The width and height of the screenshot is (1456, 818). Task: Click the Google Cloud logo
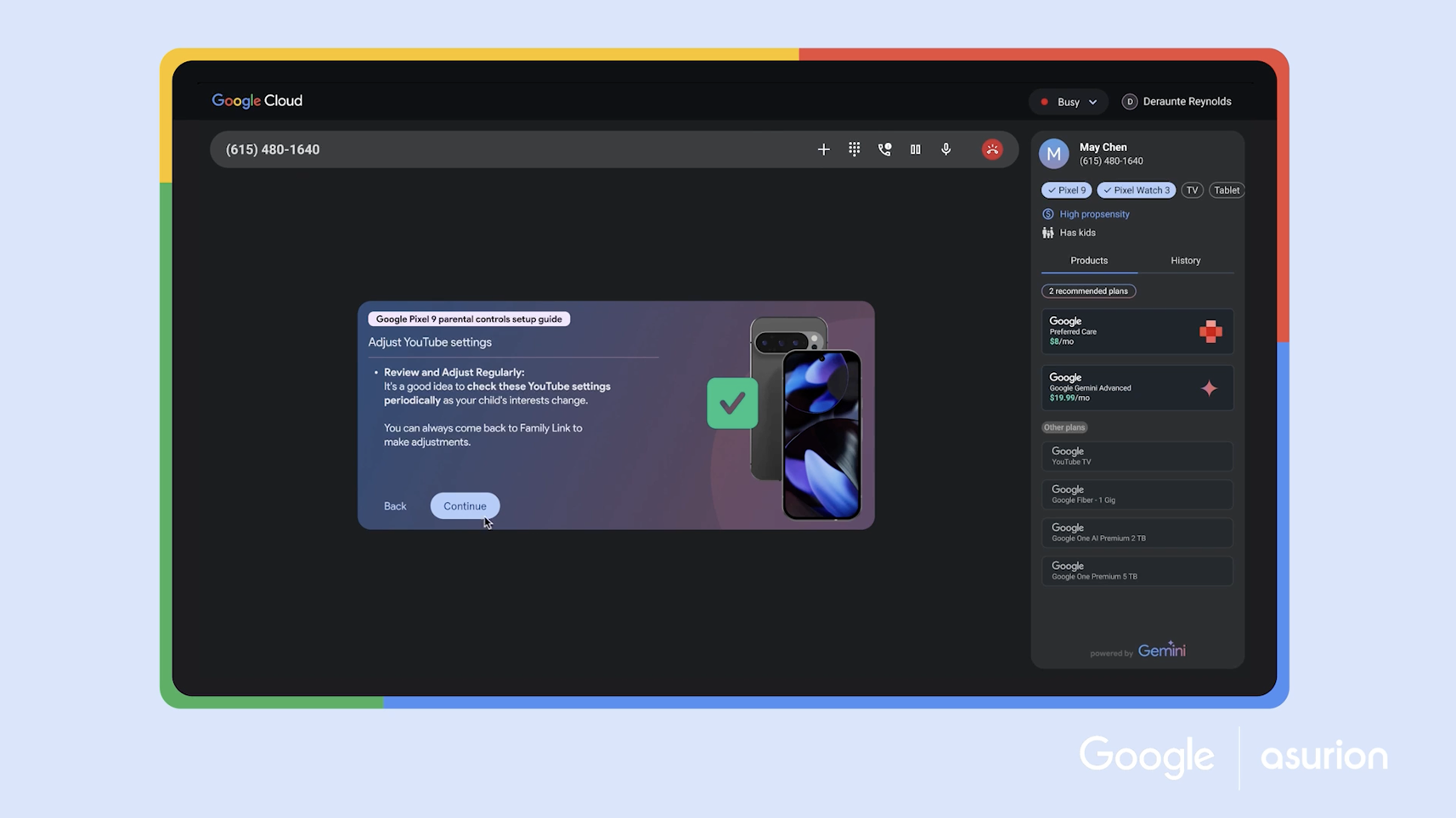tap(257, 101)
